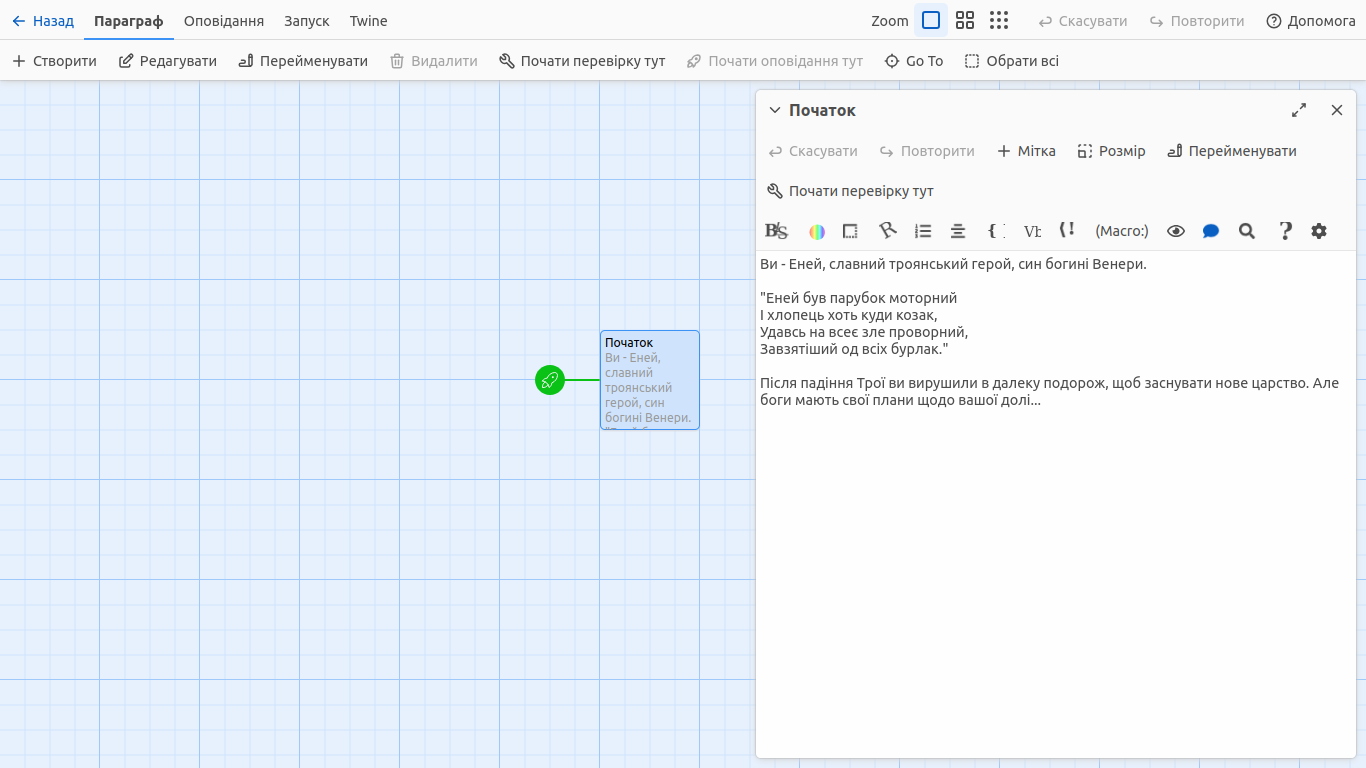Open editor toolbar settings gear

[1319, 231]
